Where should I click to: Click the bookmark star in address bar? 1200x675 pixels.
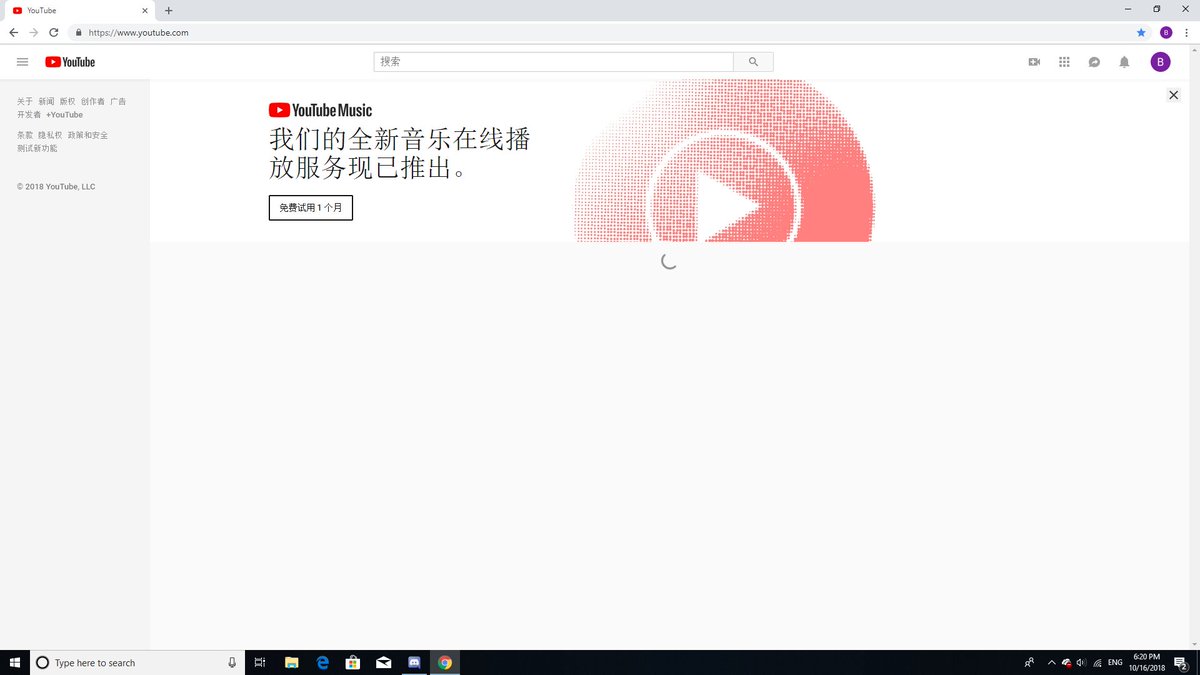pyautogui.click(x=1141, y=32)
